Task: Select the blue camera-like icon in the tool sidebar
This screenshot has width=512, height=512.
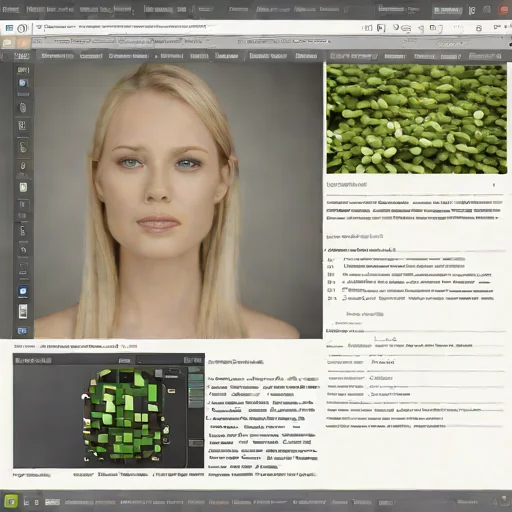Action: click(x=23, y=291)
